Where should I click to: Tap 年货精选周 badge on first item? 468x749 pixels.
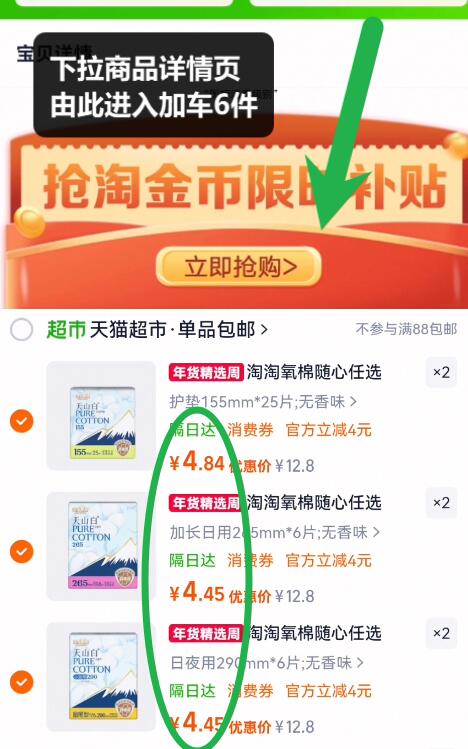206,372
